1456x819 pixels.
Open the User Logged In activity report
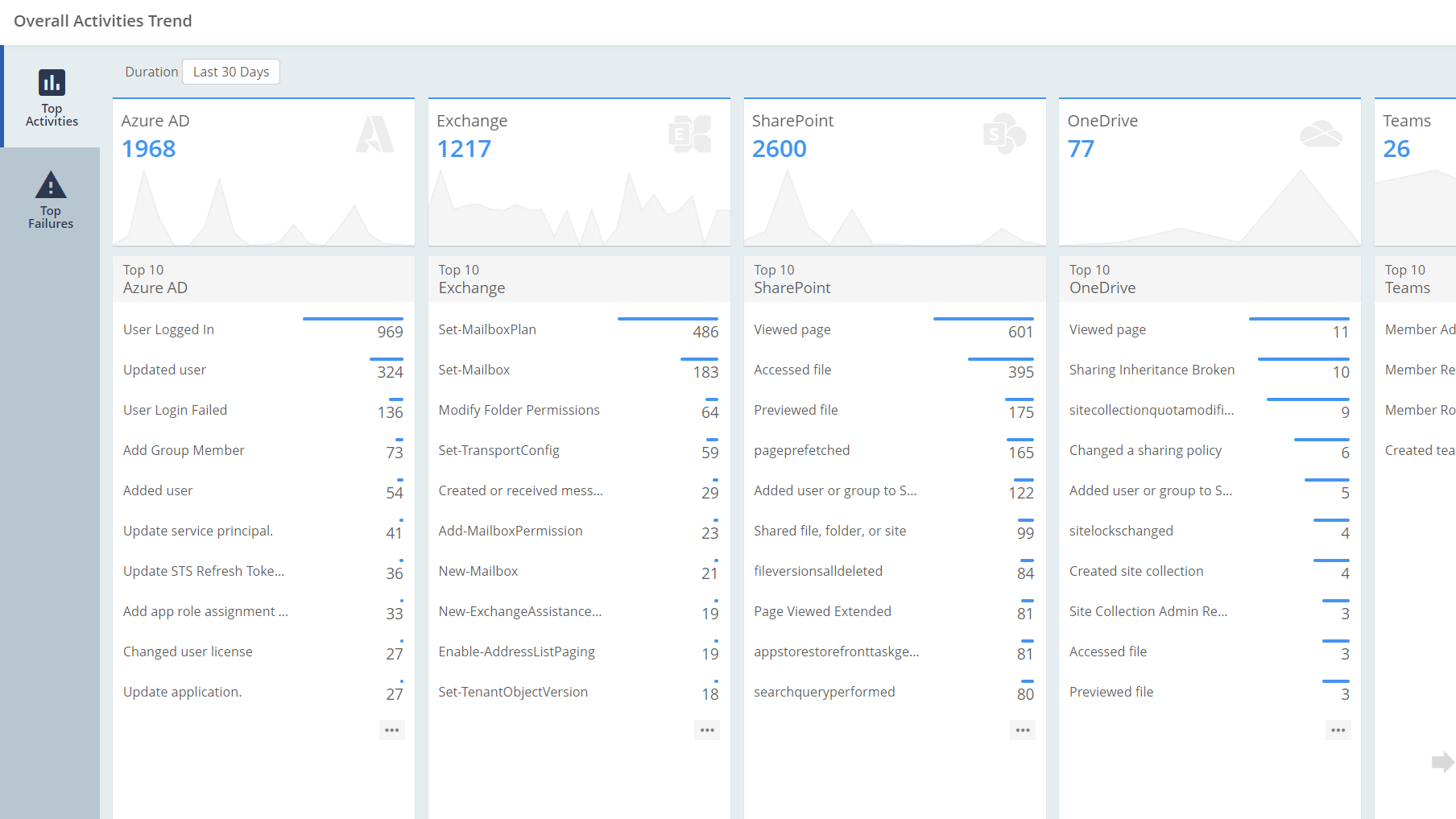coord(168,329)
